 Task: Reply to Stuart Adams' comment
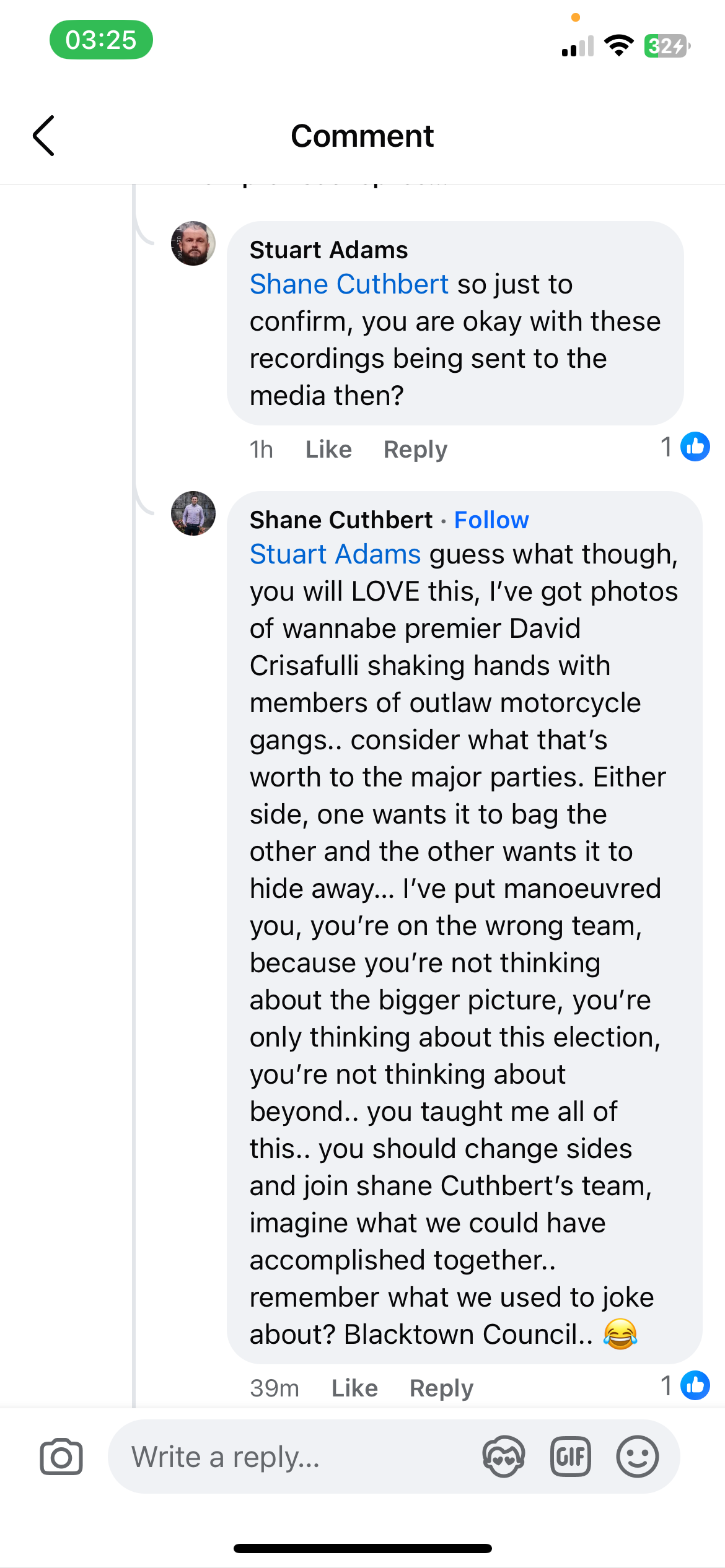415,450
